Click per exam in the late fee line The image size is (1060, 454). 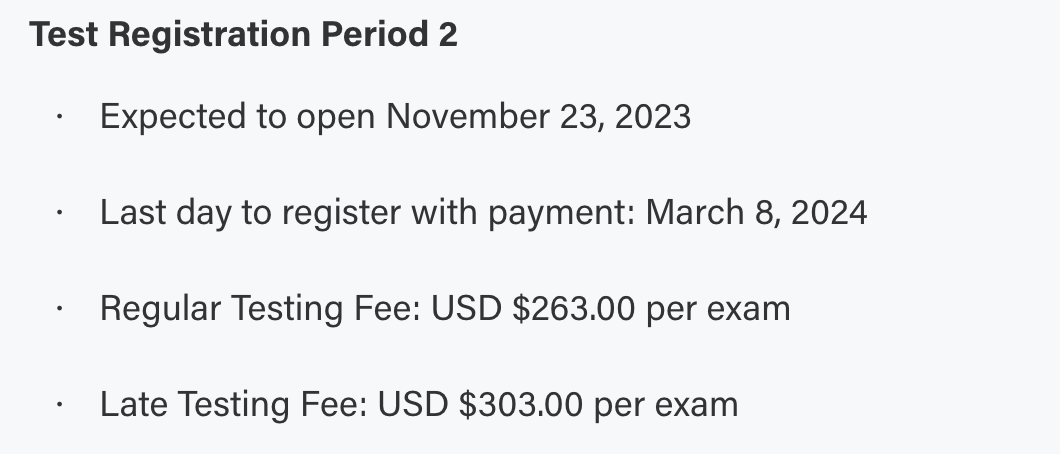click(666, 405)
